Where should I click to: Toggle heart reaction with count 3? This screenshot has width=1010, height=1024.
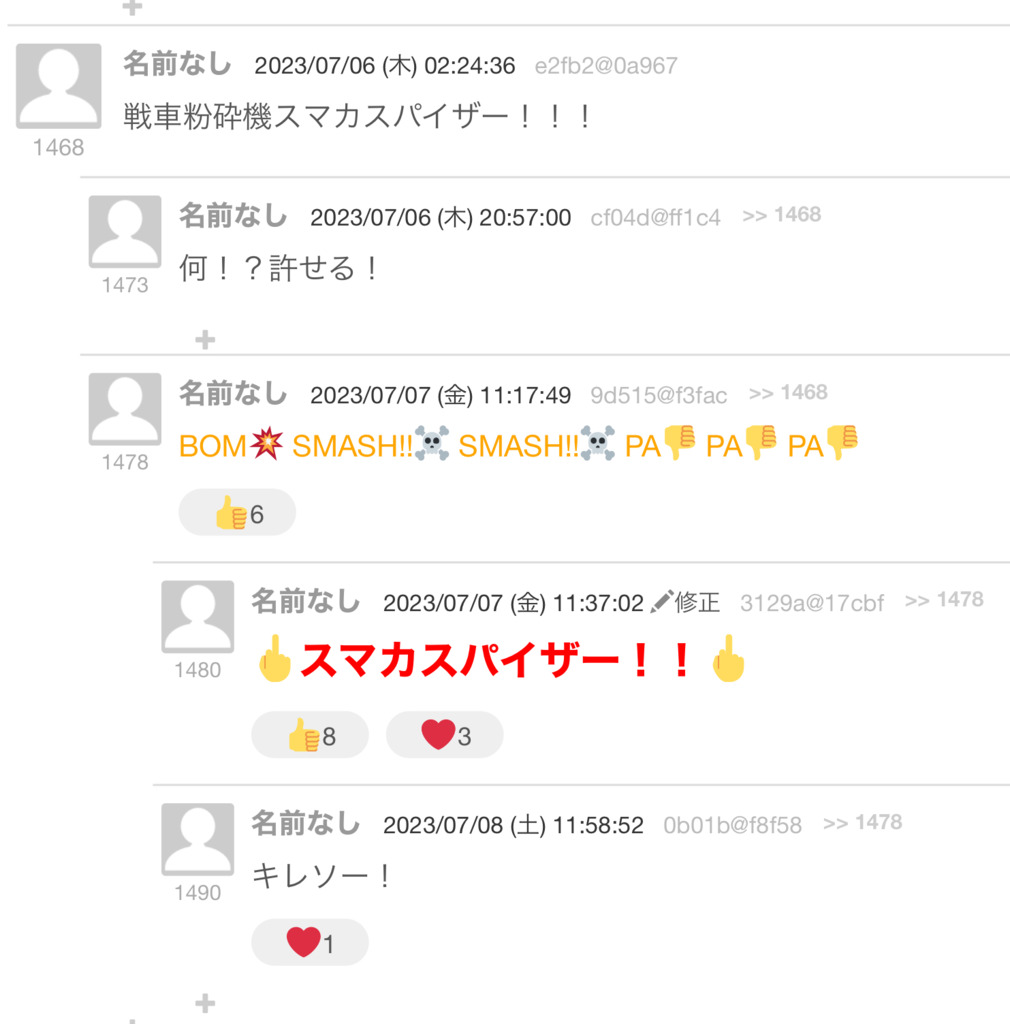[445, 735]
